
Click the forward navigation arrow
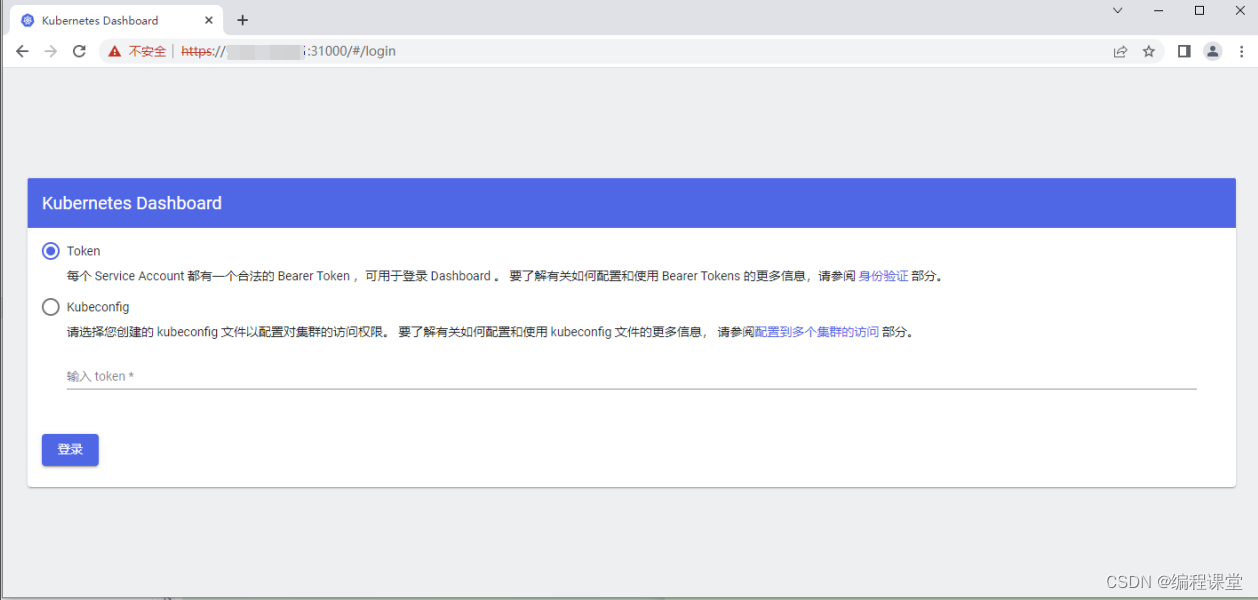[x=50, y=51]
